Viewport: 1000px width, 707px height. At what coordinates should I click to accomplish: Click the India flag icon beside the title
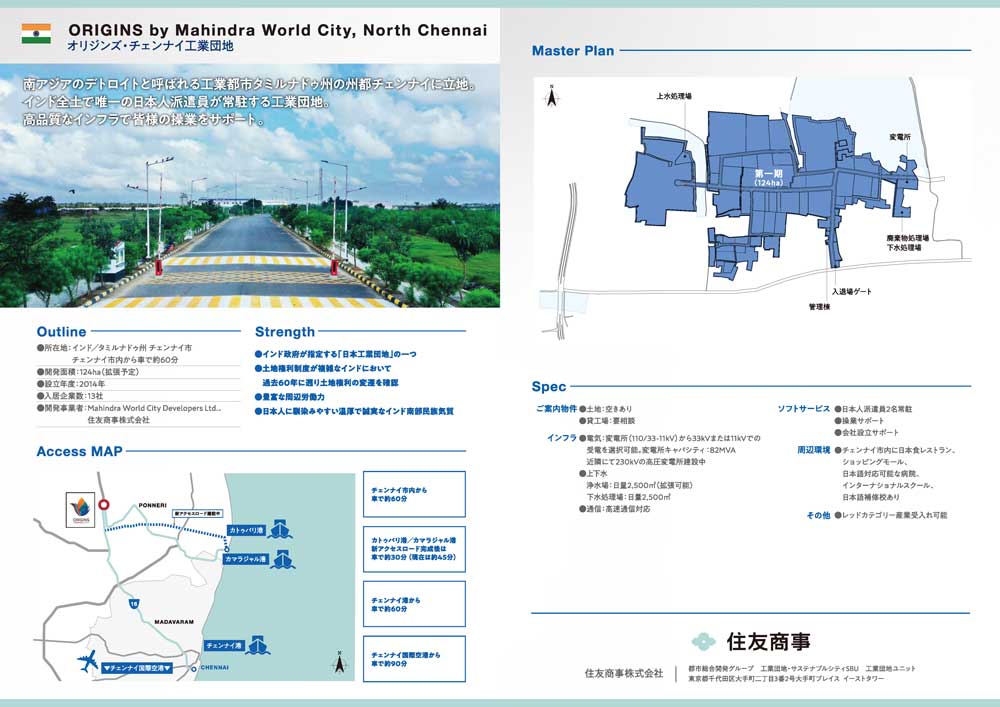click(36, 33)
